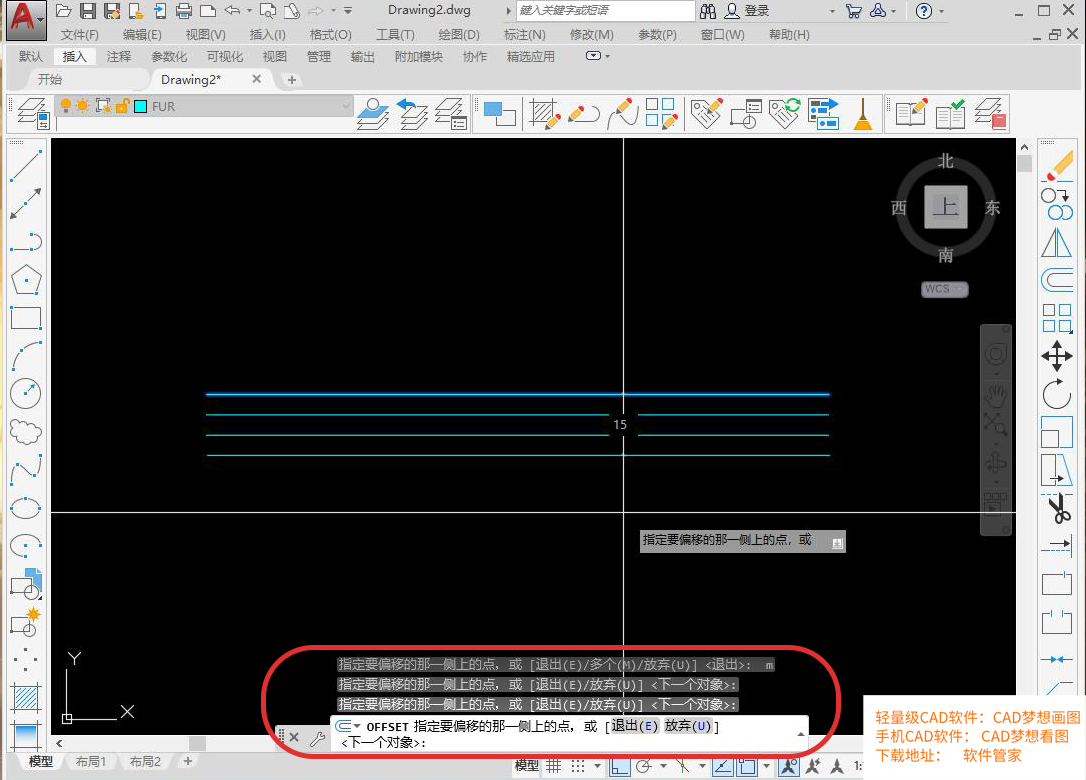1086x780 pixels.
Task: Open the Layer States Manager icon
Action: 452,114
